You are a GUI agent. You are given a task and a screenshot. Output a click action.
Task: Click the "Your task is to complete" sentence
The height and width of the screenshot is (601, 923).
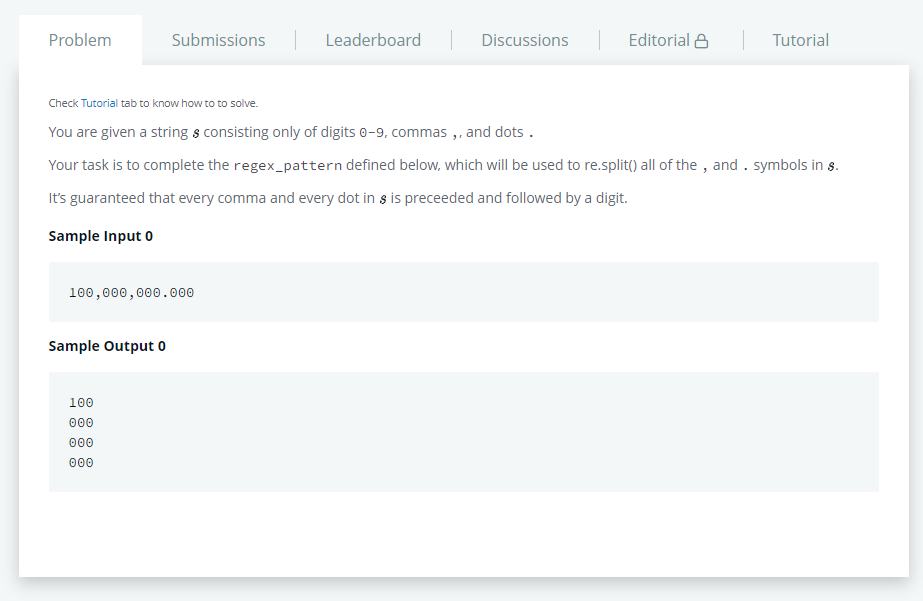click(x=443, y=165)
